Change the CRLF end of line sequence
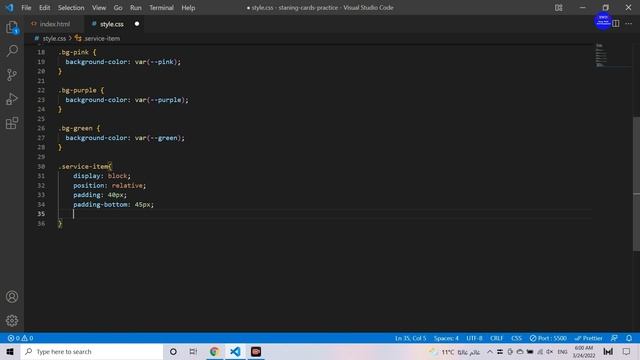Viewport: 640px width, 360px height. (x=496, y=338)
